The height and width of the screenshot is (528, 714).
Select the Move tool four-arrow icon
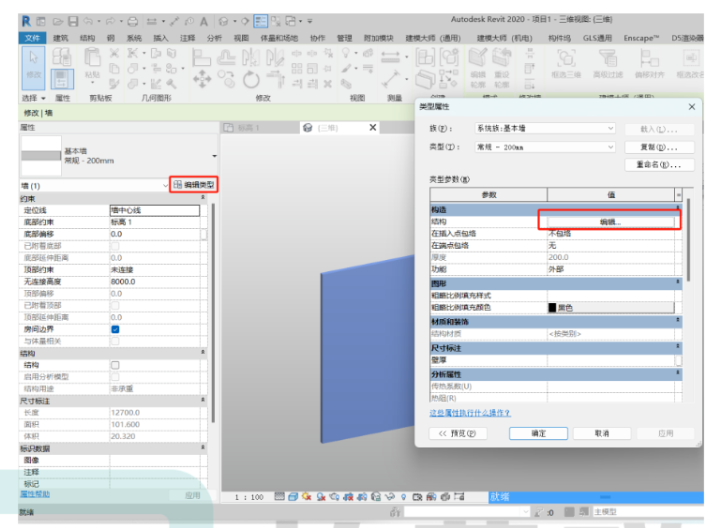tap(202, 79)
